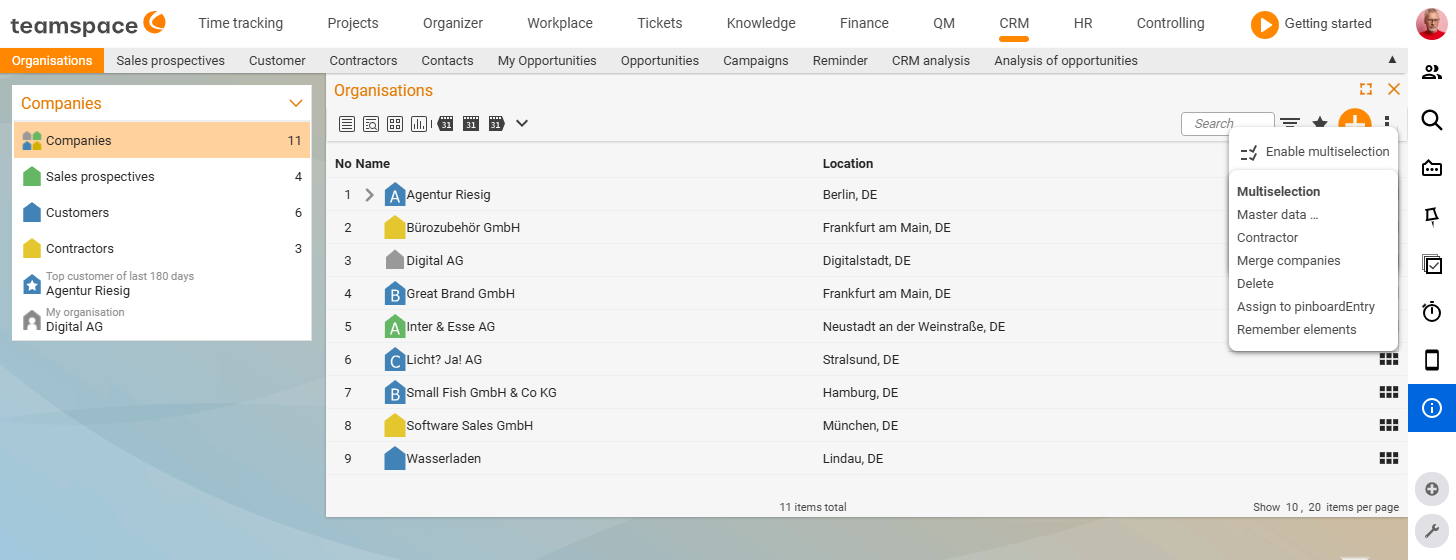This screenshot has width=1456, height=560.
Task: Go to next calendar period icon
Action: click(496, 124)
